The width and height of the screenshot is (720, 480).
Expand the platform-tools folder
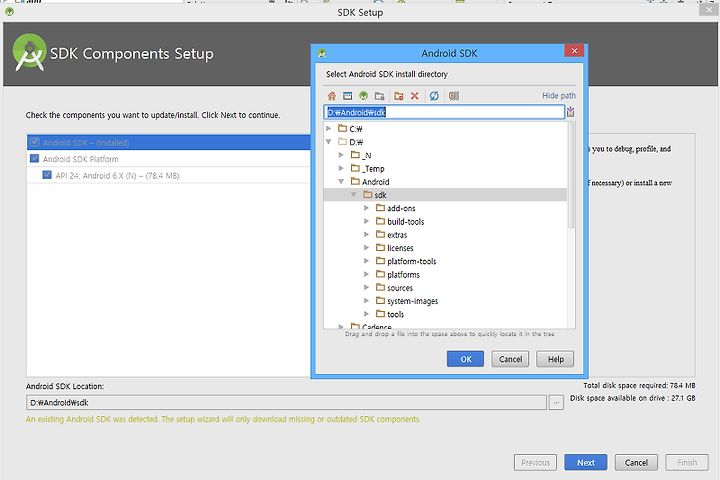366,261
